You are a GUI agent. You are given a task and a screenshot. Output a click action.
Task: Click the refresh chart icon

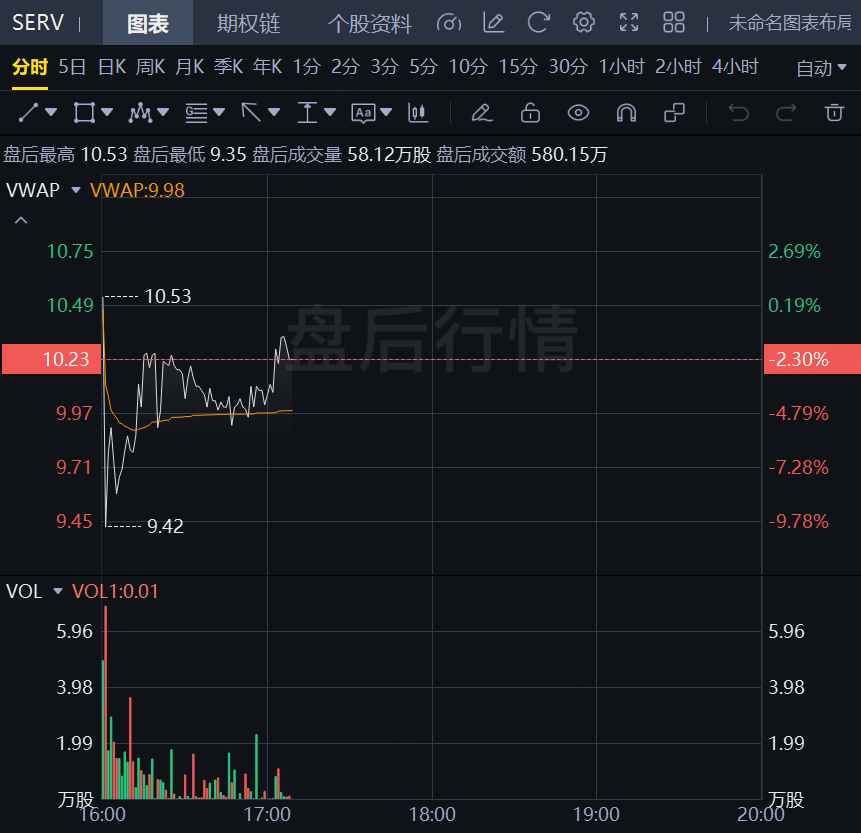point(539,23)
